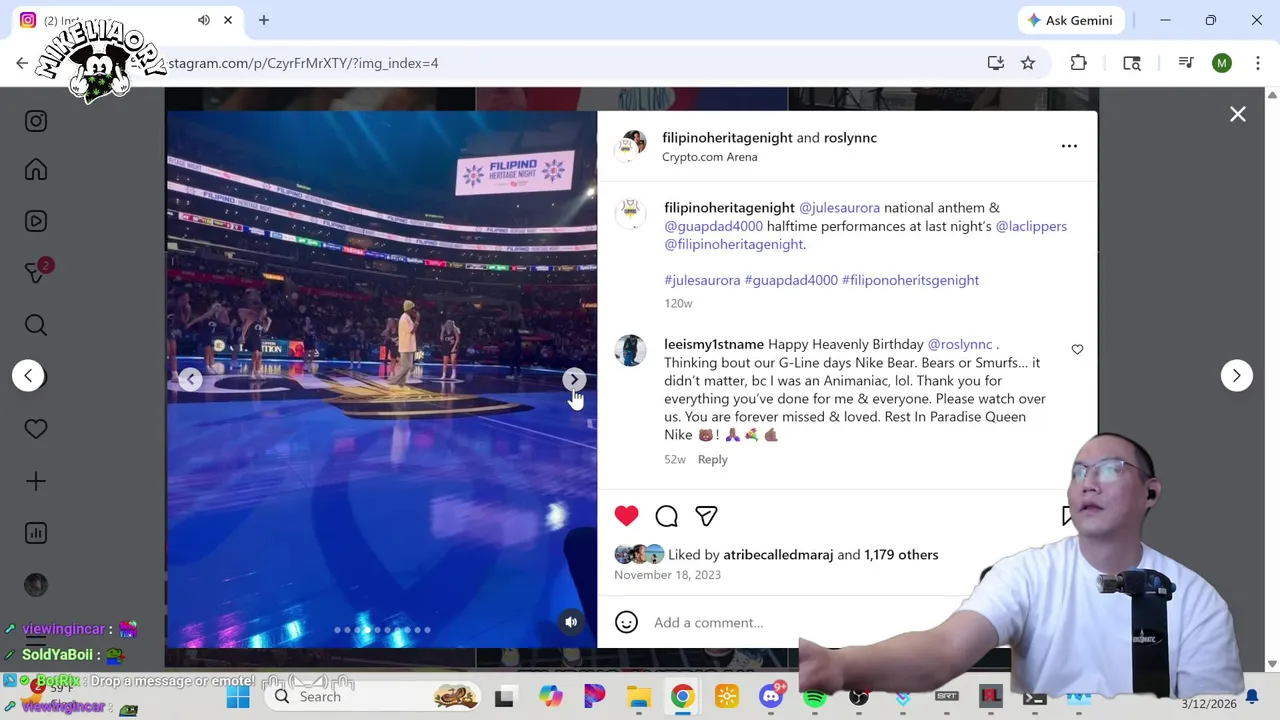Viewport: 1280px width, 720px height.
Task: Open Spotify from the taskbar
Action: click(x=815, y=697)
